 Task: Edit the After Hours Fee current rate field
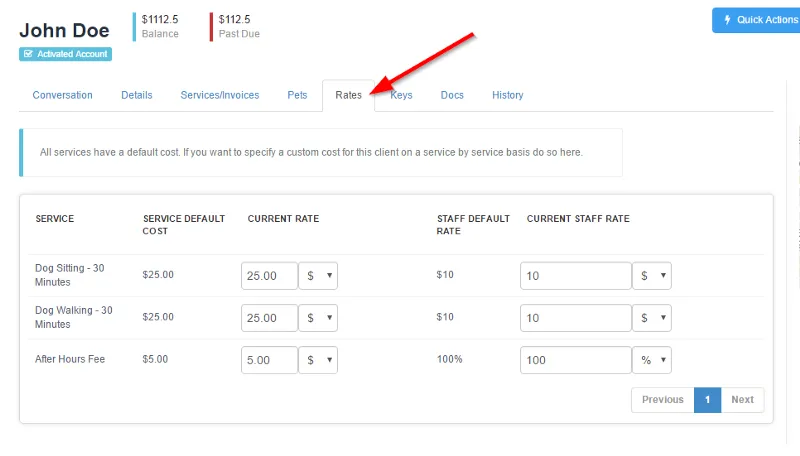(269, 360)
